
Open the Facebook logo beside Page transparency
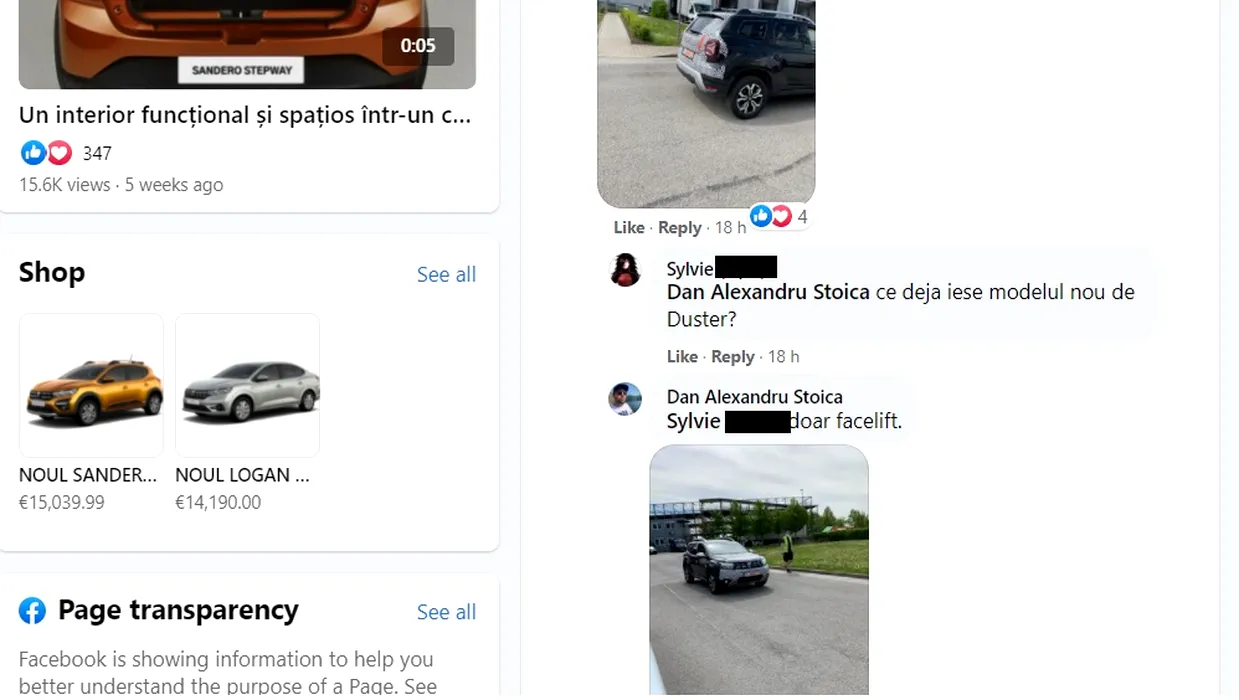coord(32,611)
